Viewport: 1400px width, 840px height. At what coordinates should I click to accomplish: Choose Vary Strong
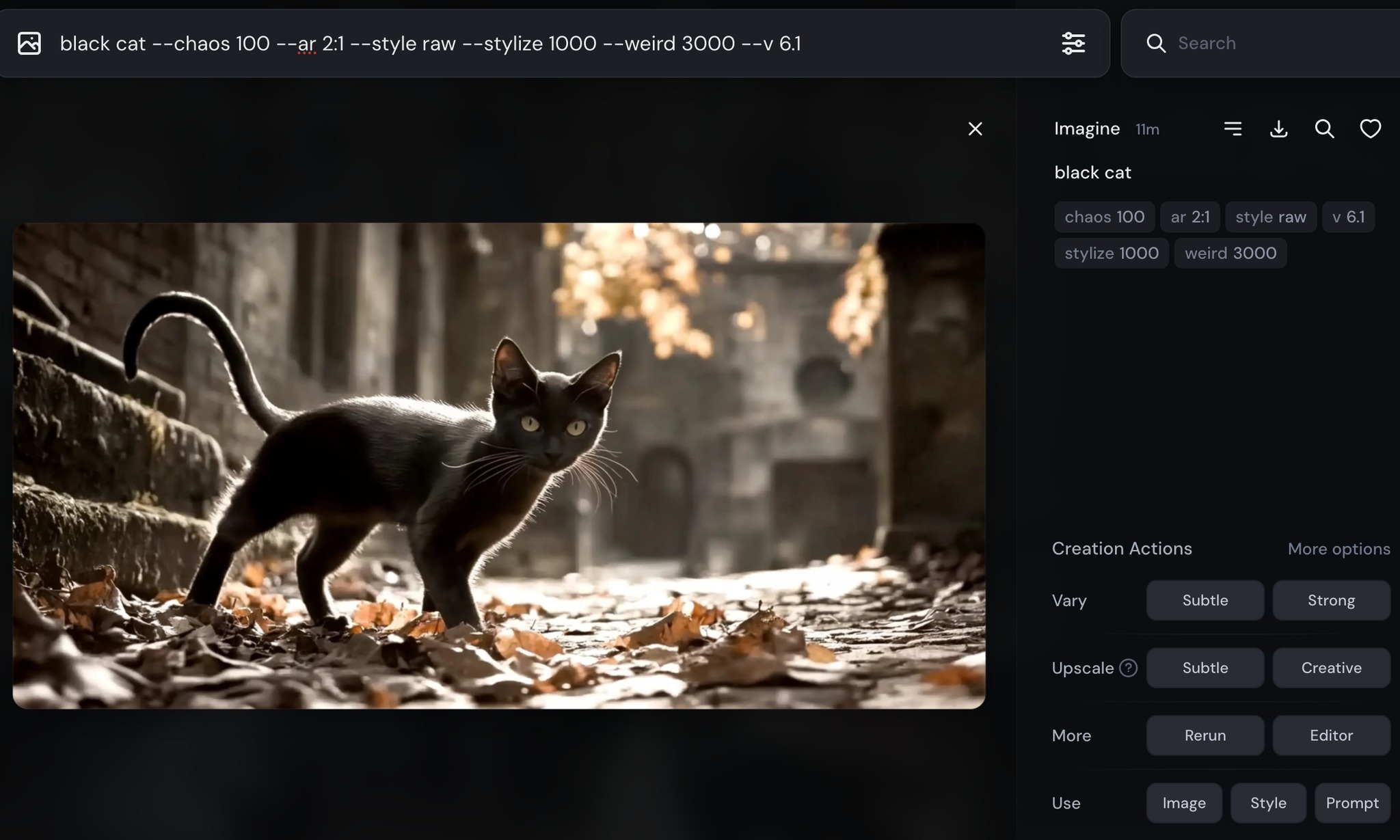pyautogui.click(x=1331, y=600)
